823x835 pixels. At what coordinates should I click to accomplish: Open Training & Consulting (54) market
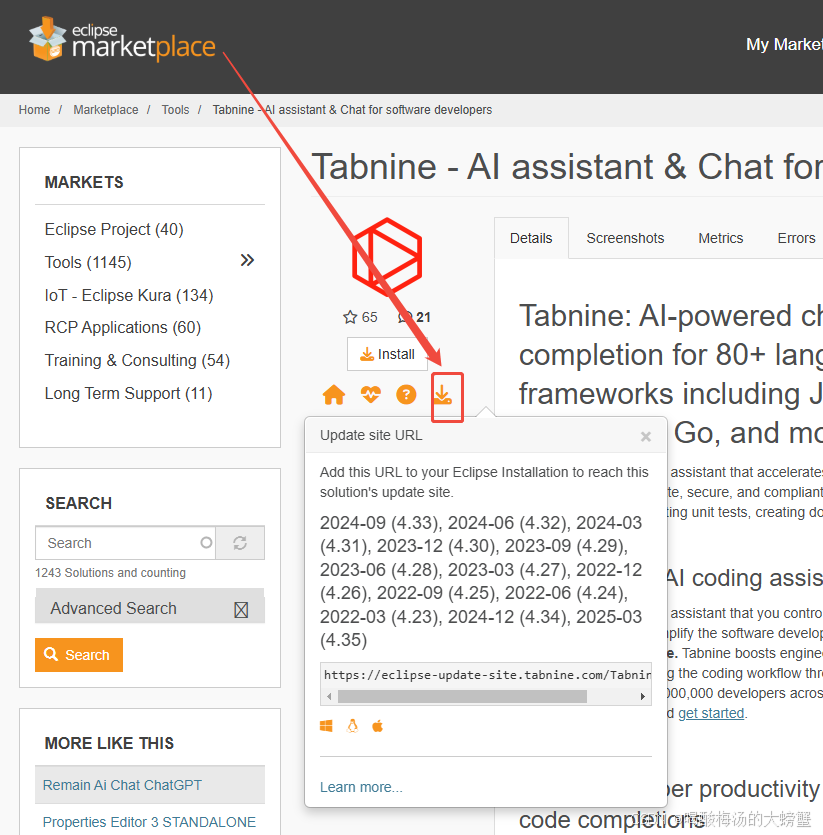click(137, 361)
